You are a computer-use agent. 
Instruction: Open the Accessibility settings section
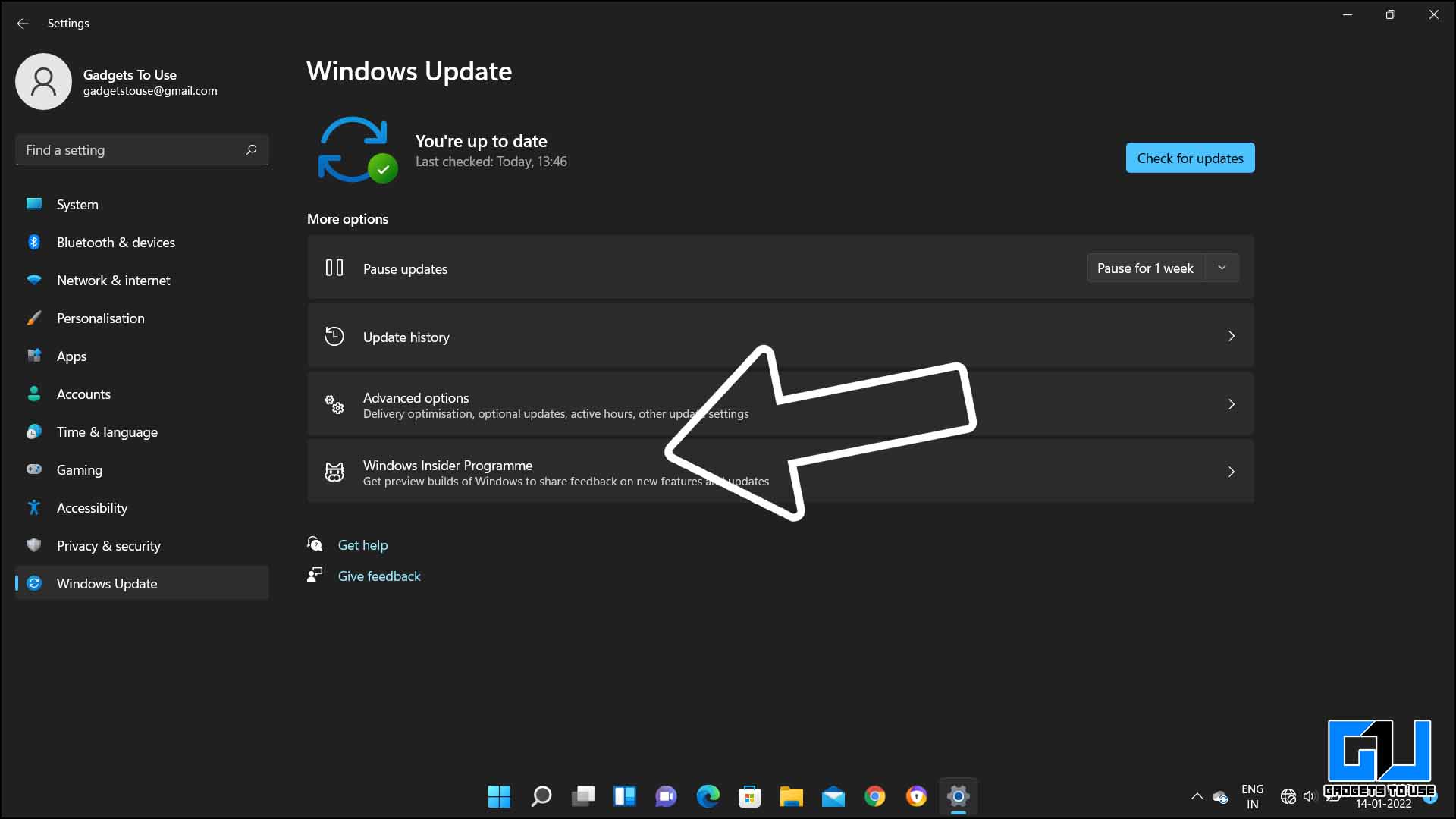point(92,507)
